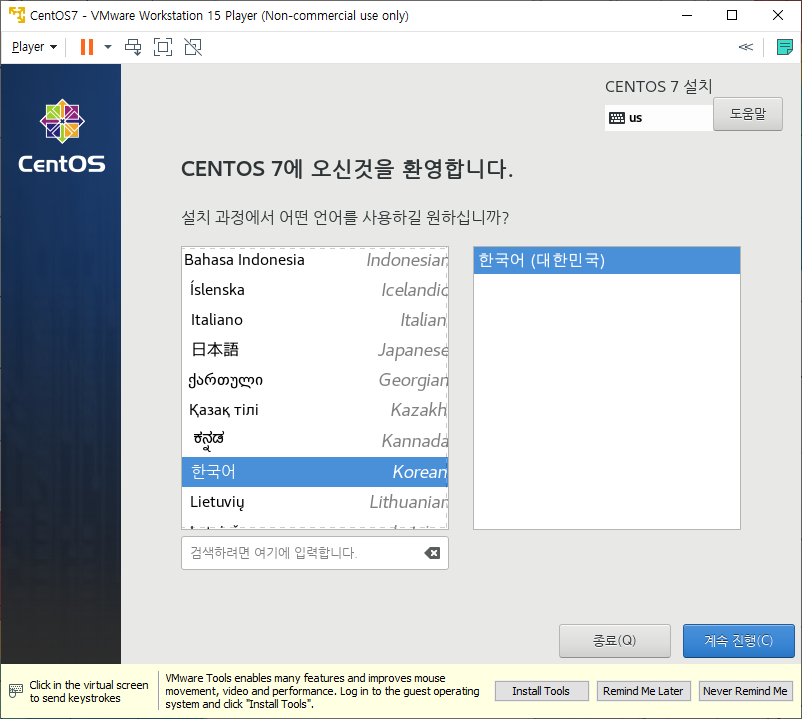Pause the virtual machine

pos(87,47)
